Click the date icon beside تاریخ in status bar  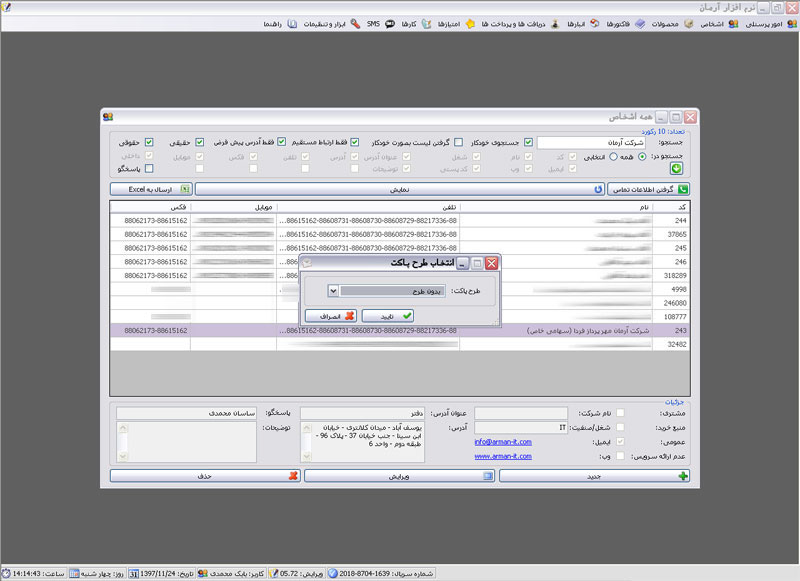(133, 573)
